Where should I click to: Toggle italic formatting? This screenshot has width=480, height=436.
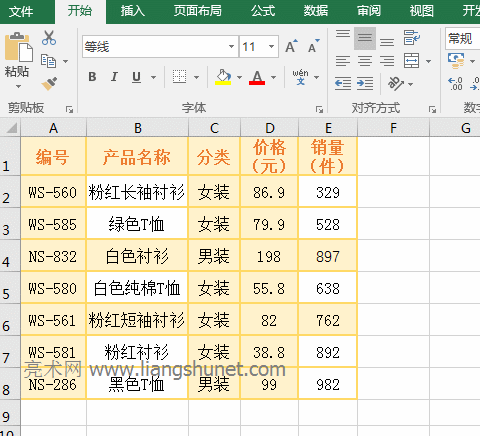[114, 77]
